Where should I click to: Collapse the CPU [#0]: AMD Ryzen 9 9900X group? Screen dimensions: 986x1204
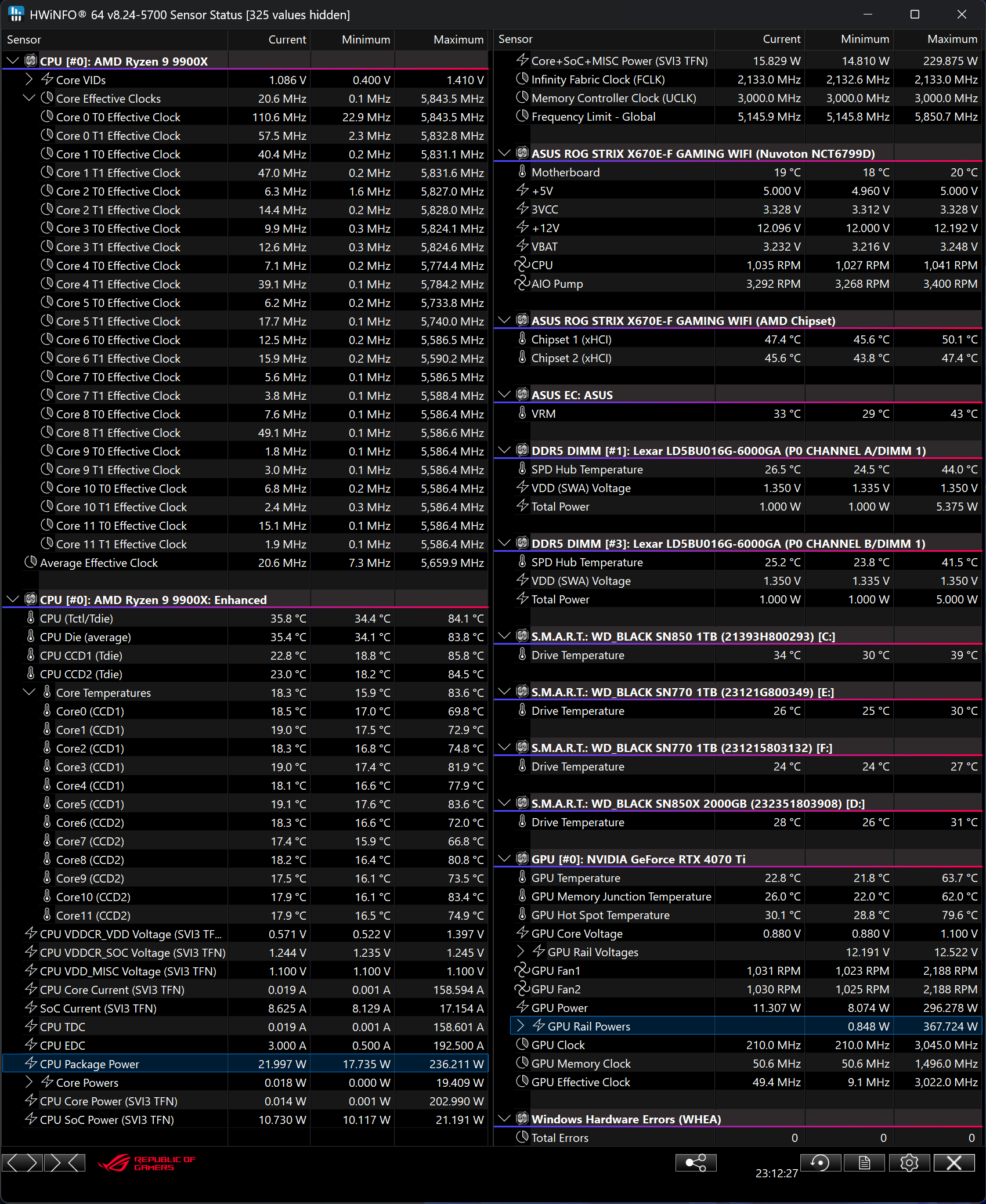(x=13, y=60)
